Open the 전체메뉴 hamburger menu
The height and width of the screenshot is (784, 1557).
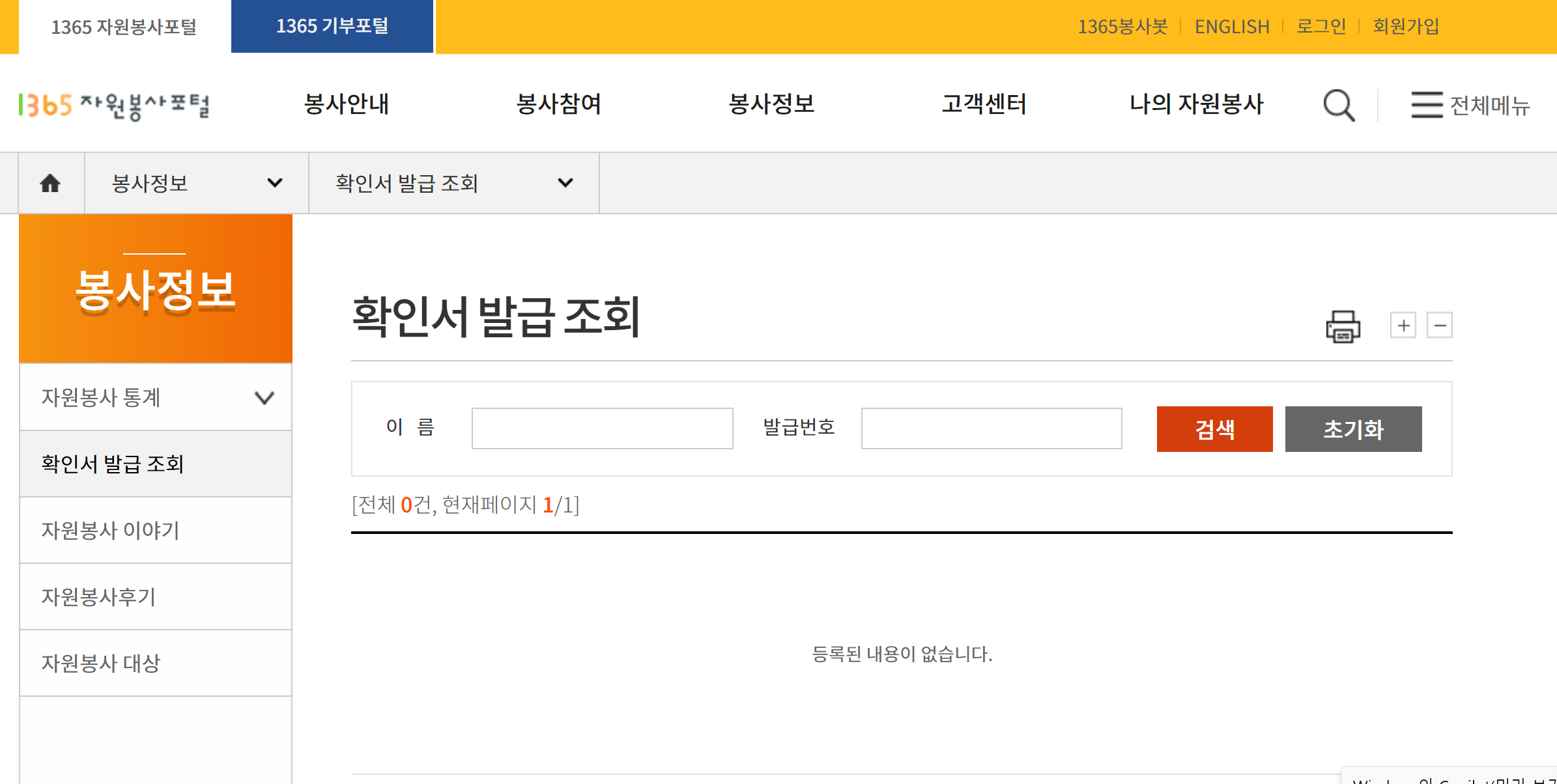[1470, 105]
